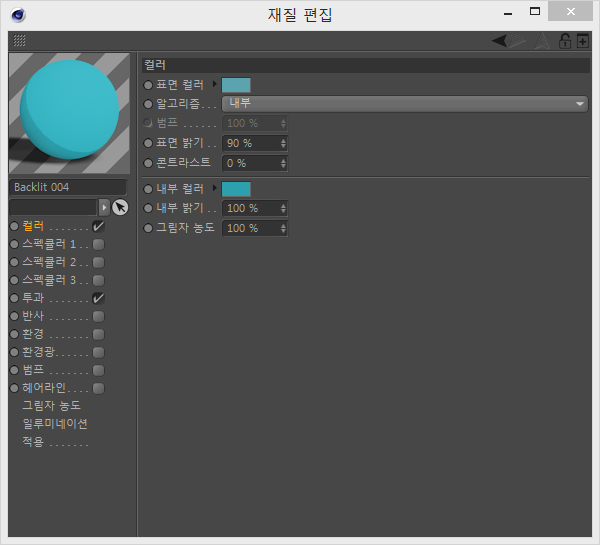Click the up arrow navigation icon
600x545 pixels.
[x=542, y=41]
